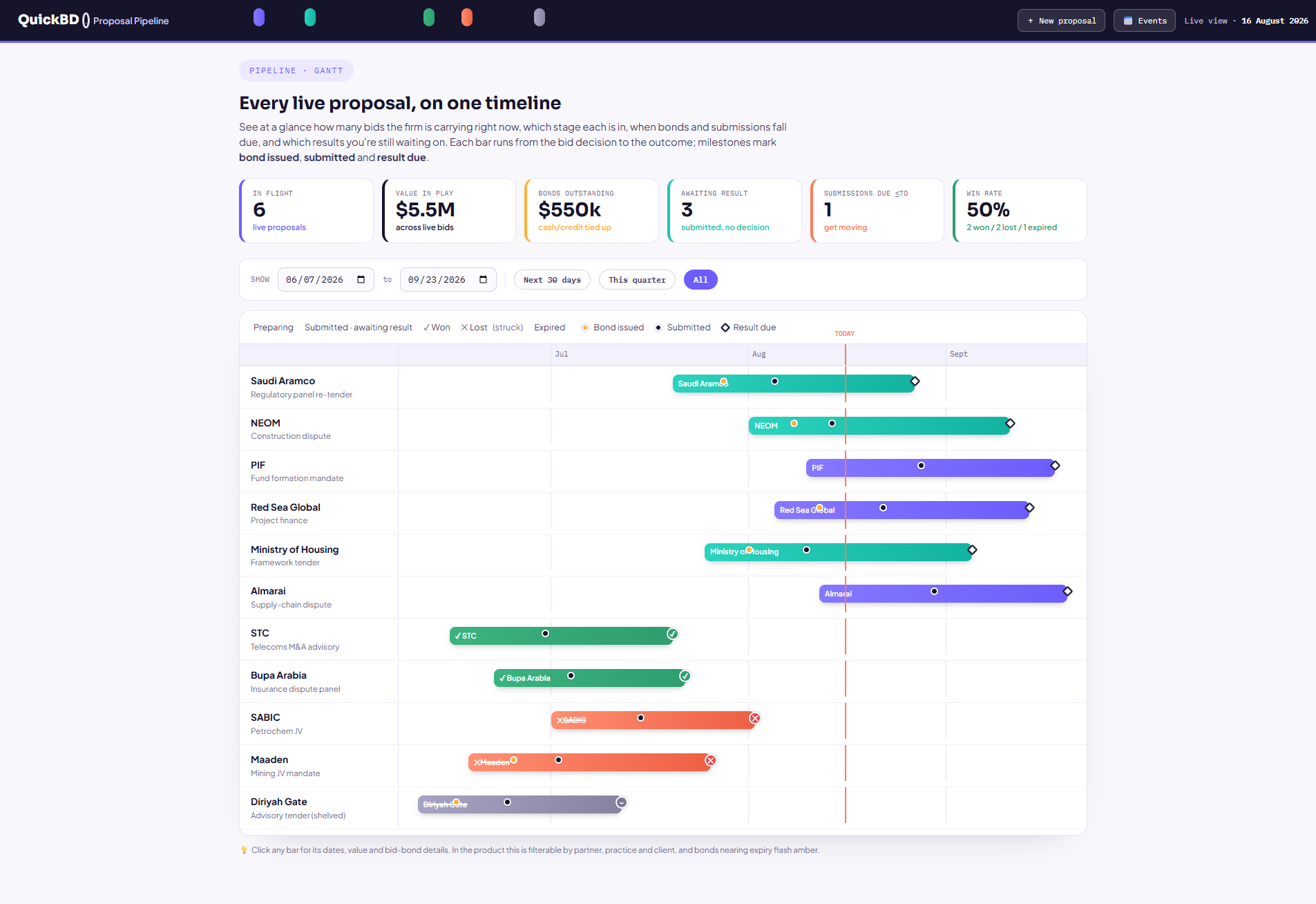Open the Red Sea Global Gantt bar
Screen dimensions: 1316x904
click(902, 510)
